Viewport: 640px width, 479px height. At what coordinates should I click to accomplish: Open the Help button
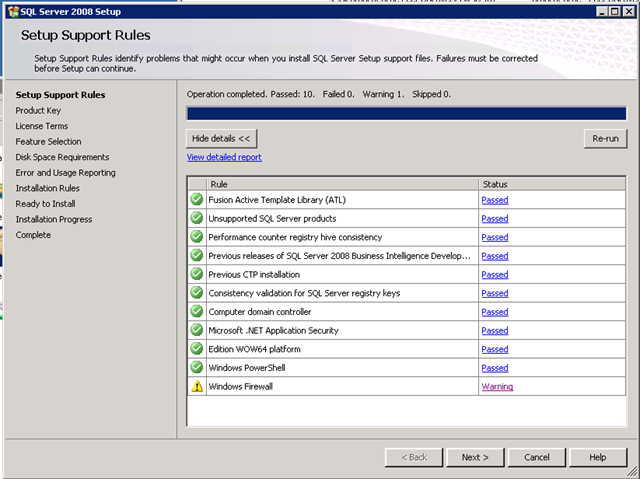(598, 457)
